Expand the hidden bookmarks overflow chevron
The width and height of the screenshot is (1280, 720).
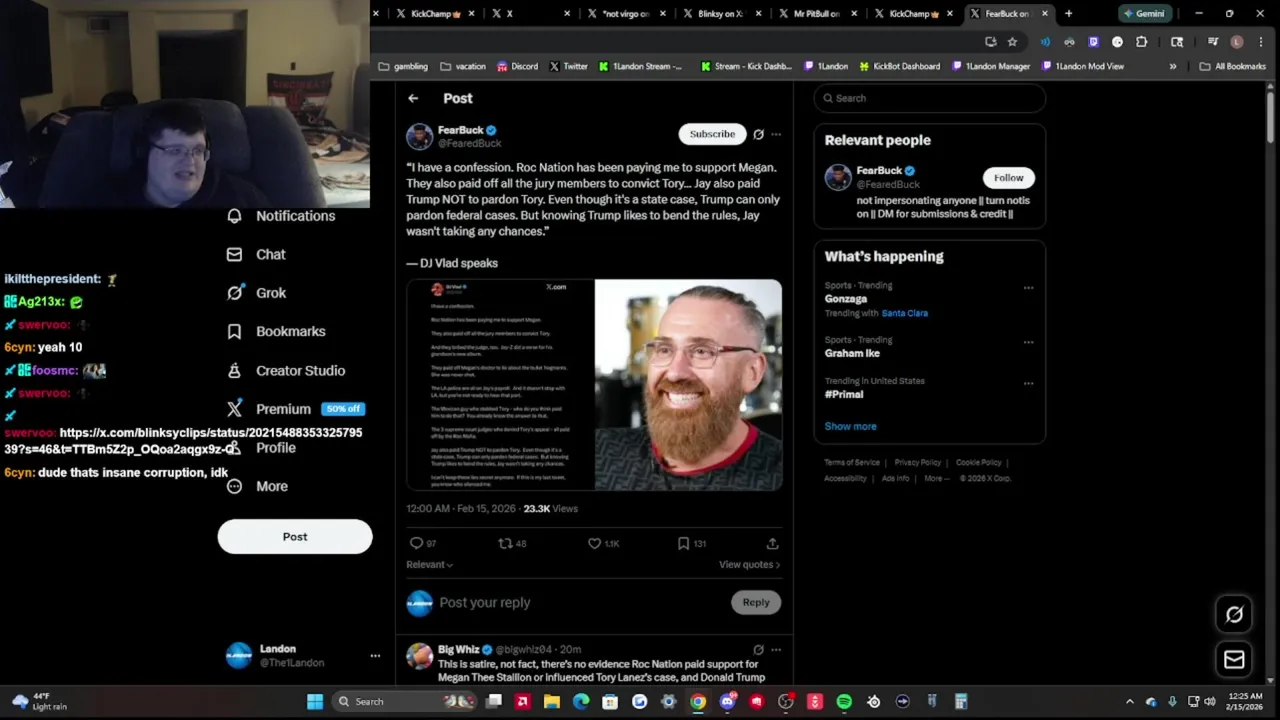click(1173, 67)
